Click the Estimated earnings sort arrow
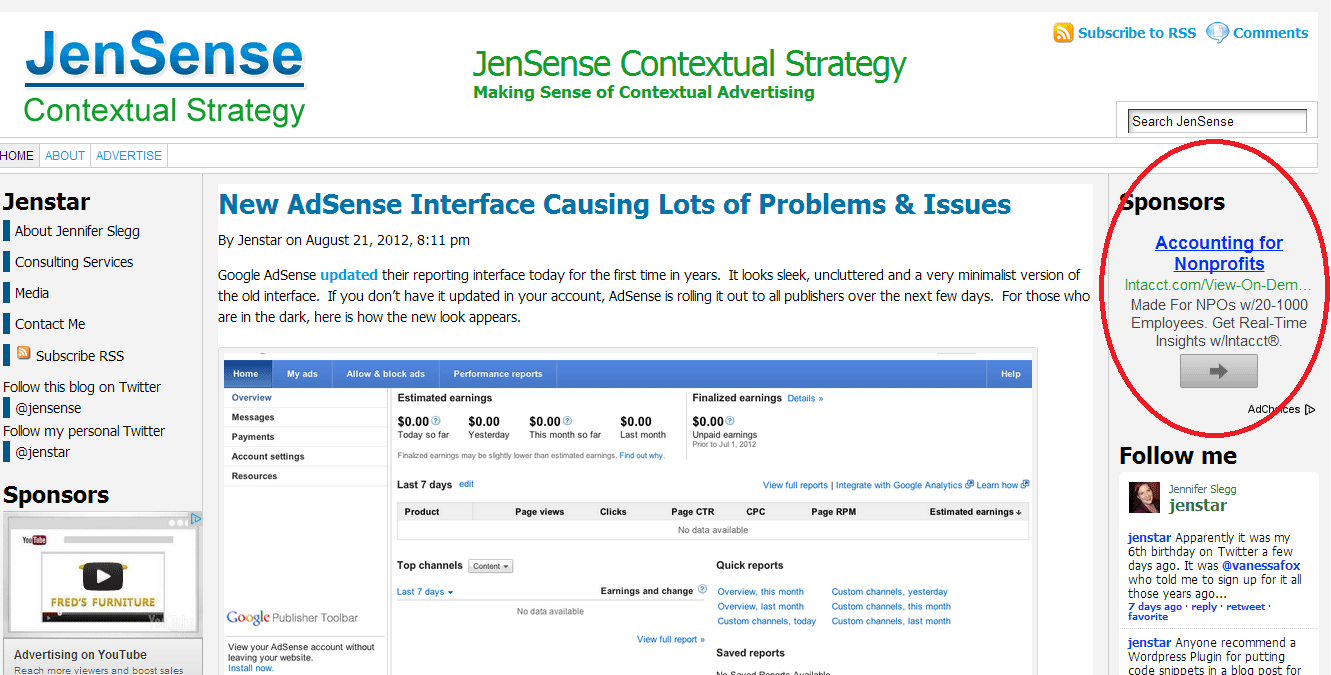Image resolution: width=1331 pixels, height=675 pixels. tap(1019, 512)
